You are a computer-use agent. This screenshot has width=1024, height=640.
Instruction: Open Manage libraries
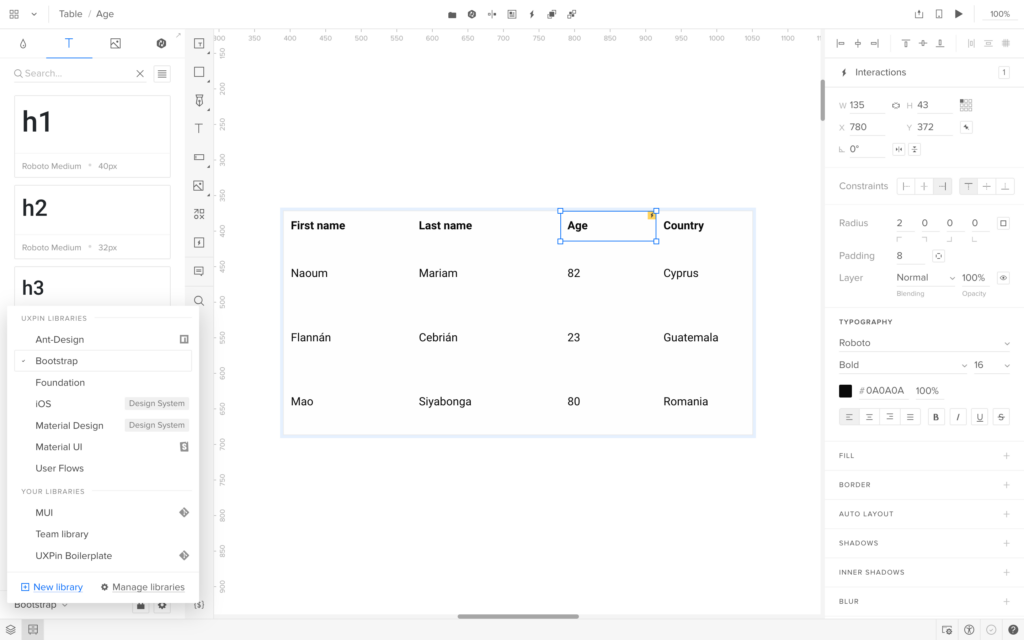tap(142, 587)
